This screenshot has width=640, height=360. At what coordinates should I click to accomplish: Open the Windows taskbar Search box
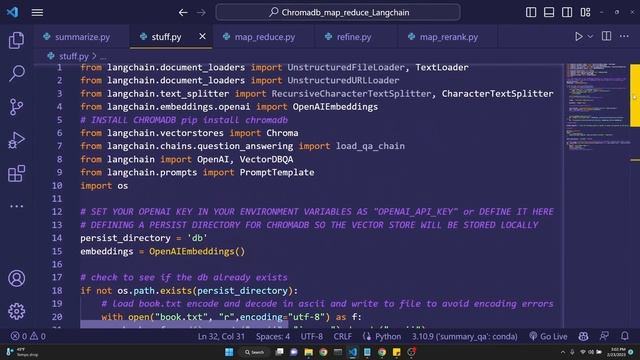[x=254, y=352]
